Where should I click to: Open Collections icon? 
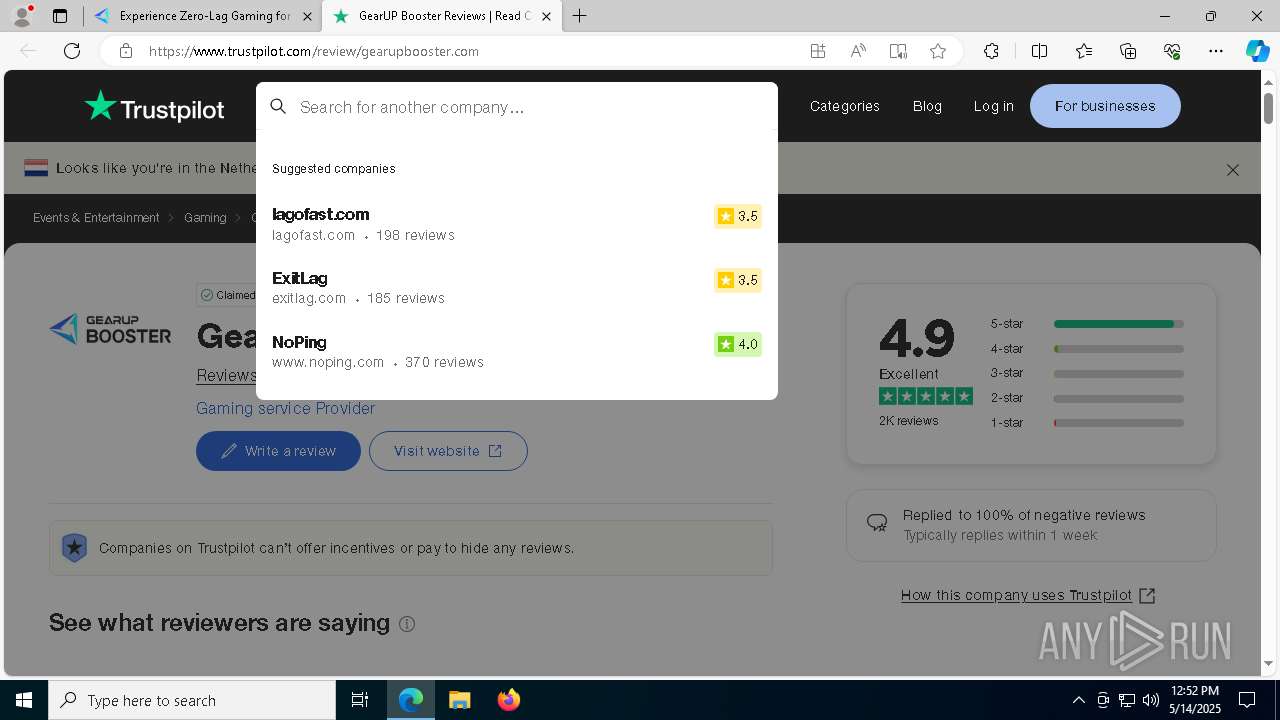click(1128, 51)
